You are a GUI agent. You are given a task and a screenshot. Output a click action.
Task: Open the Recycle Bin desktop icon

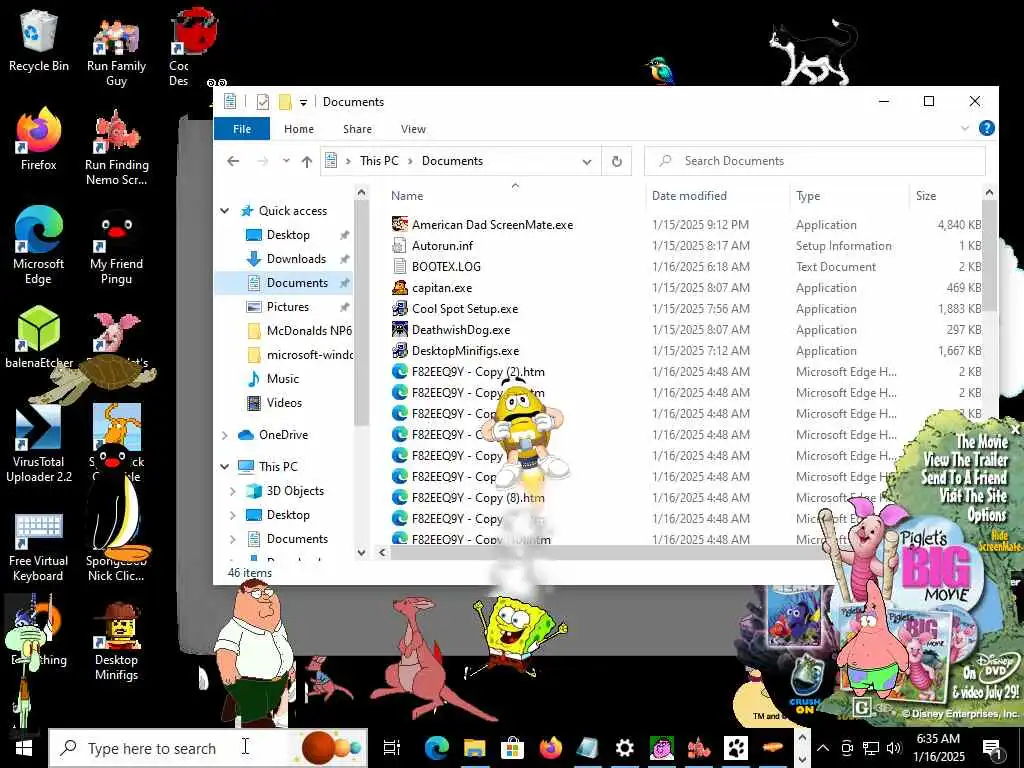coord(39,42)
